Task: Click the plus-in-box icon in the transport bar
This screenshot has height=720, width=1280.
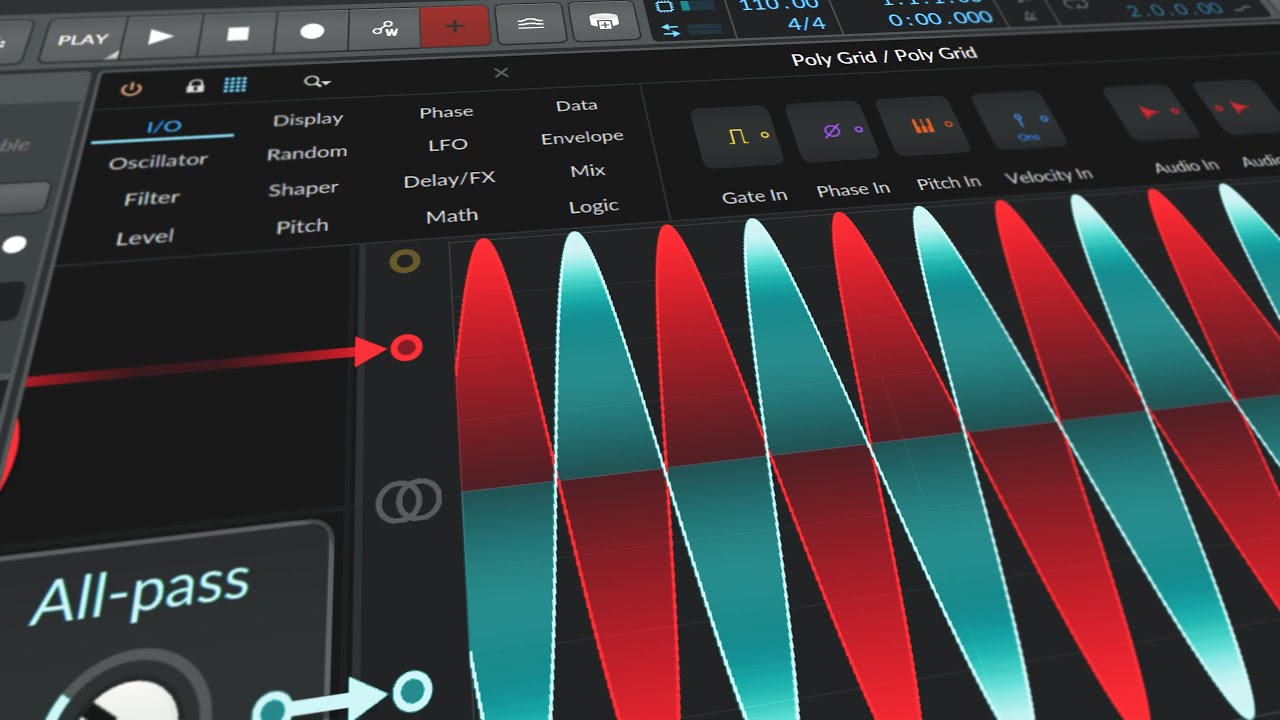Action: click(604, 20)
